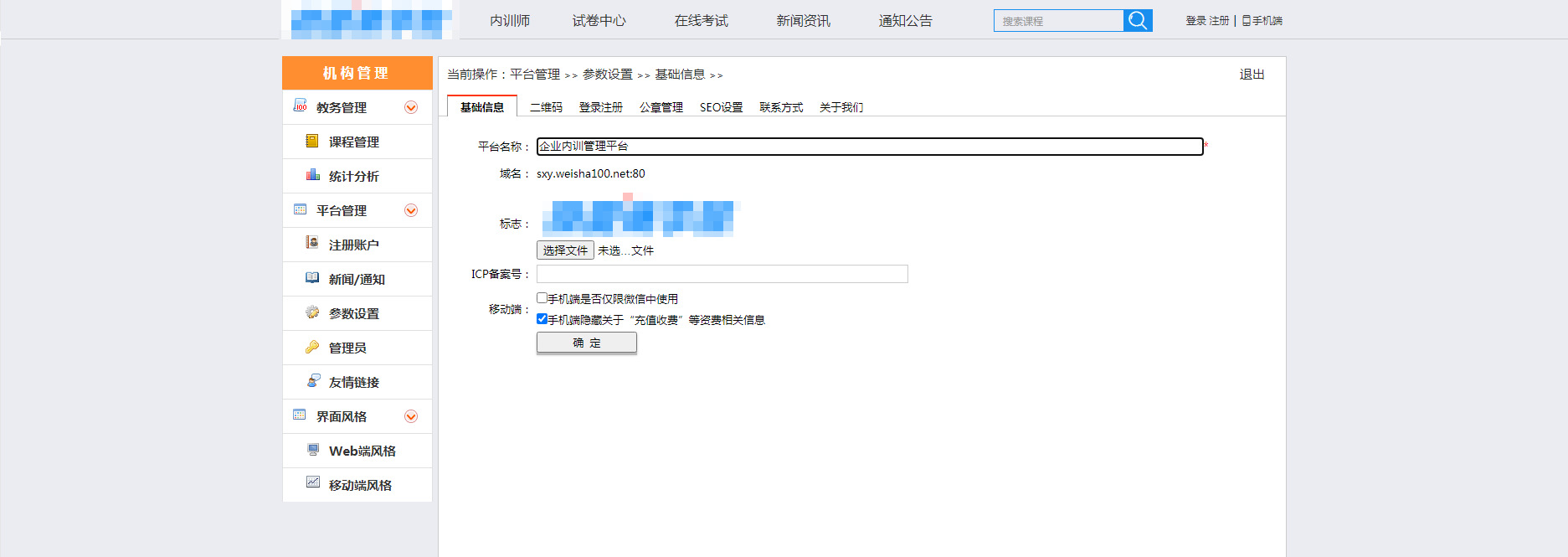Focus the ICP备案号 input field

click(722, 274)
